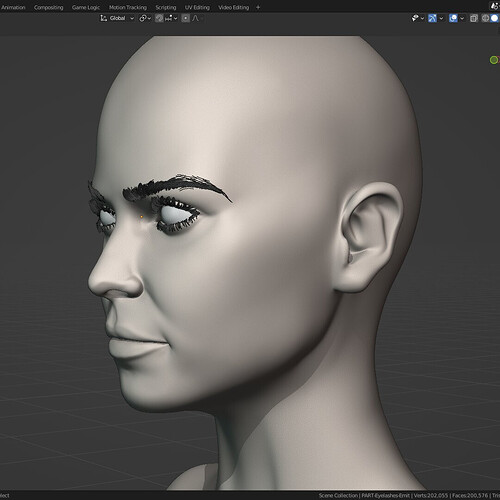Switch to wireframe viewport shading
500x500 pixels.
[x=485, y=18]
